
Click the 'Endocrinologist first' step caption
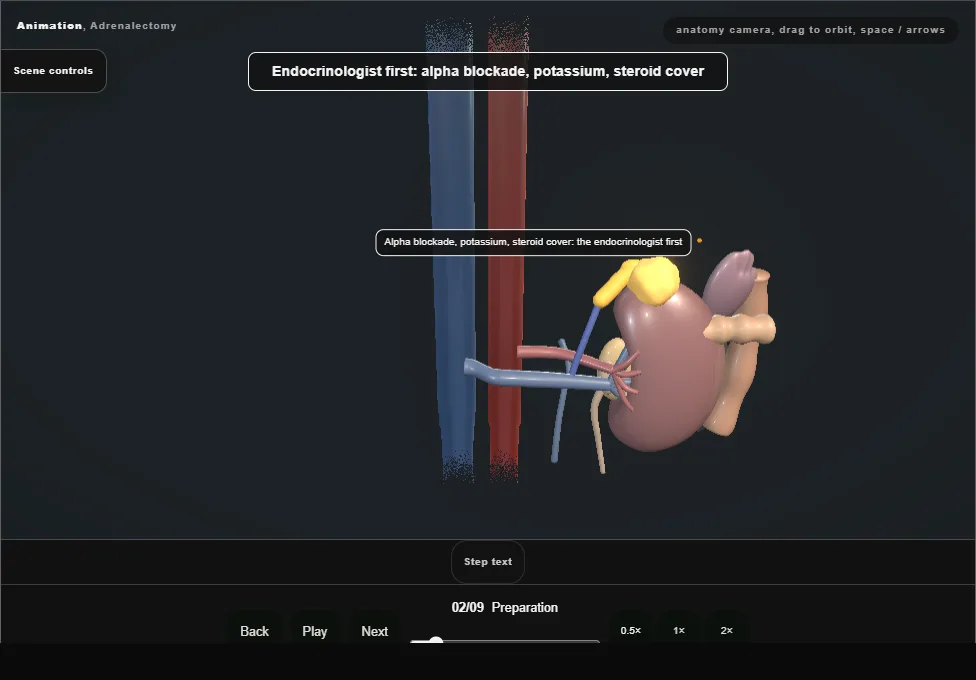click(x=487, y=72)
